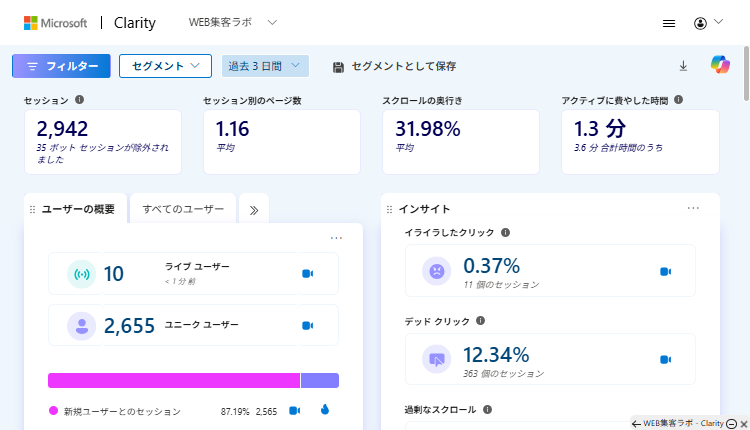This screenshot has width=750, height=430.
Task: Open the 過去 3 日間 date range dropdown
Action: tap(265, 66)
